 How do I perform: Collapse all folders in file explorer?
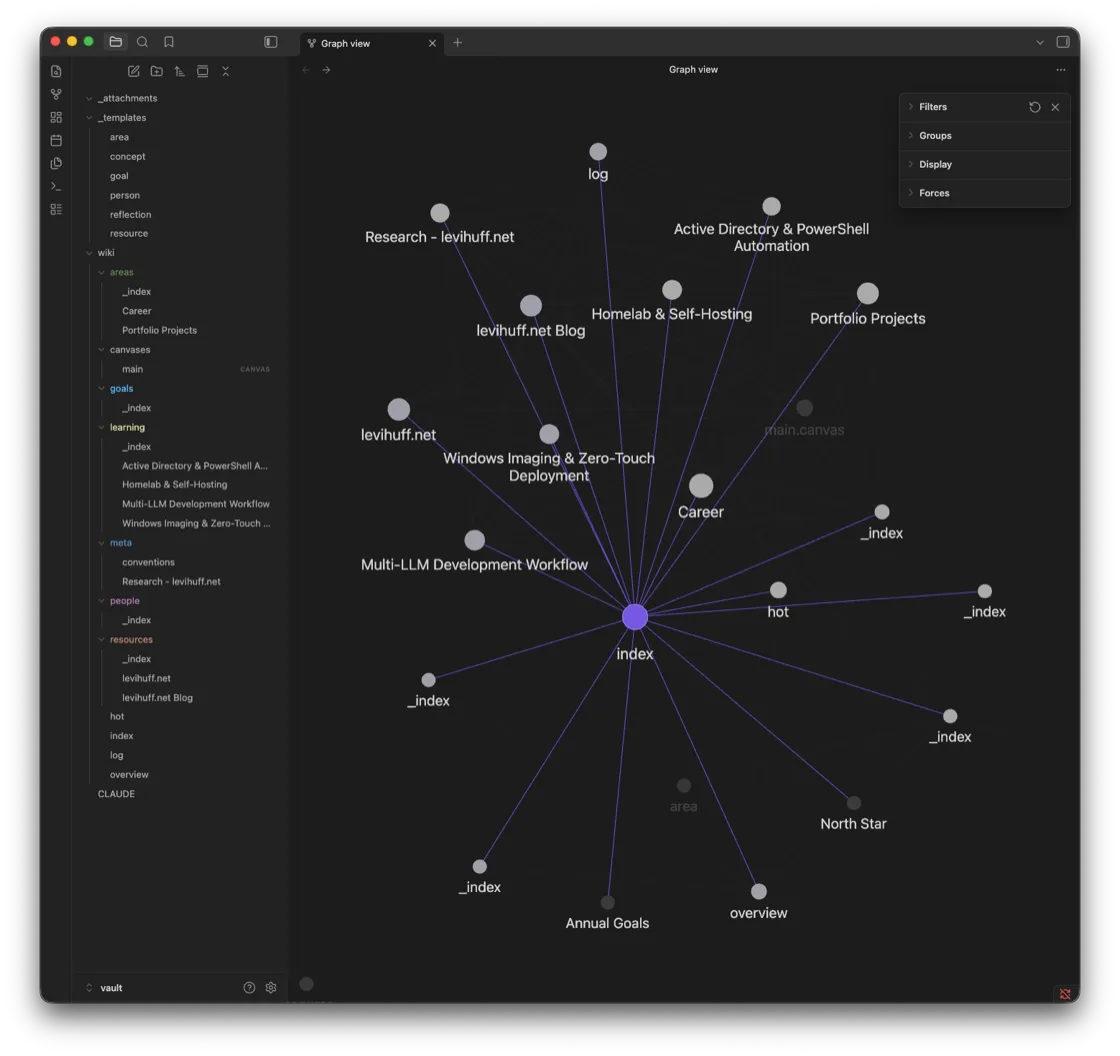[x=226, y=71]
